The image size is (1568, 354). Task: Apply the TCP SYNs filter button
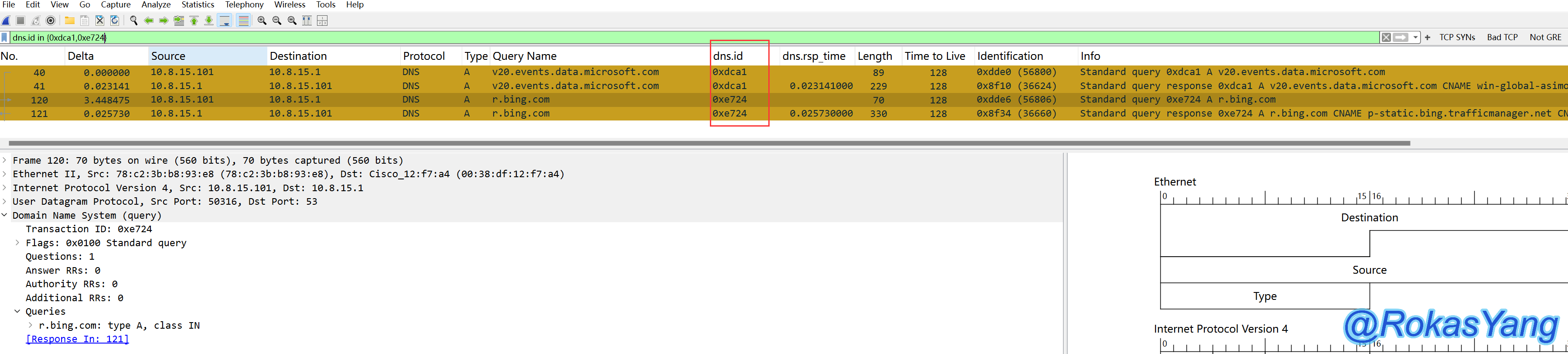[x=1457, y=38]
